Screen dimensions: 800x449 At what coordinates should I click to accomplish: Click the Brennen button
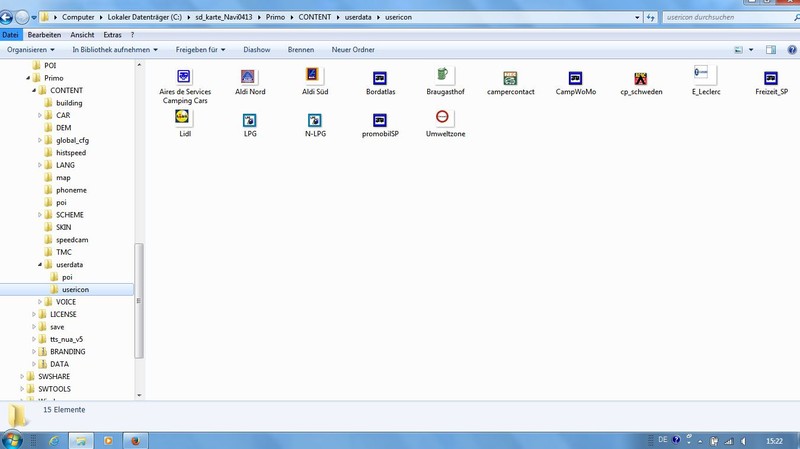(300, 49)
